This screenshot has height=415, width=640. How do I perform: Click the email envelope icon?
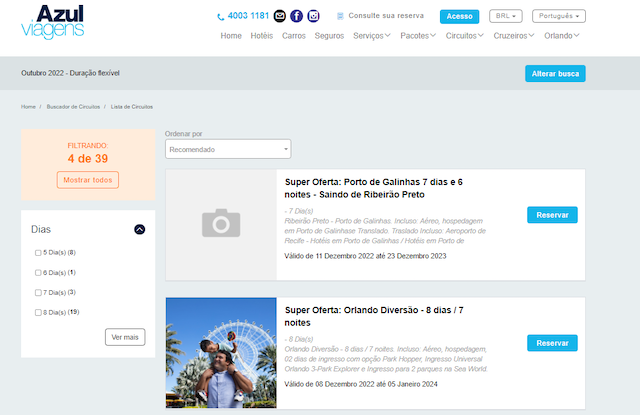(280, 16)
